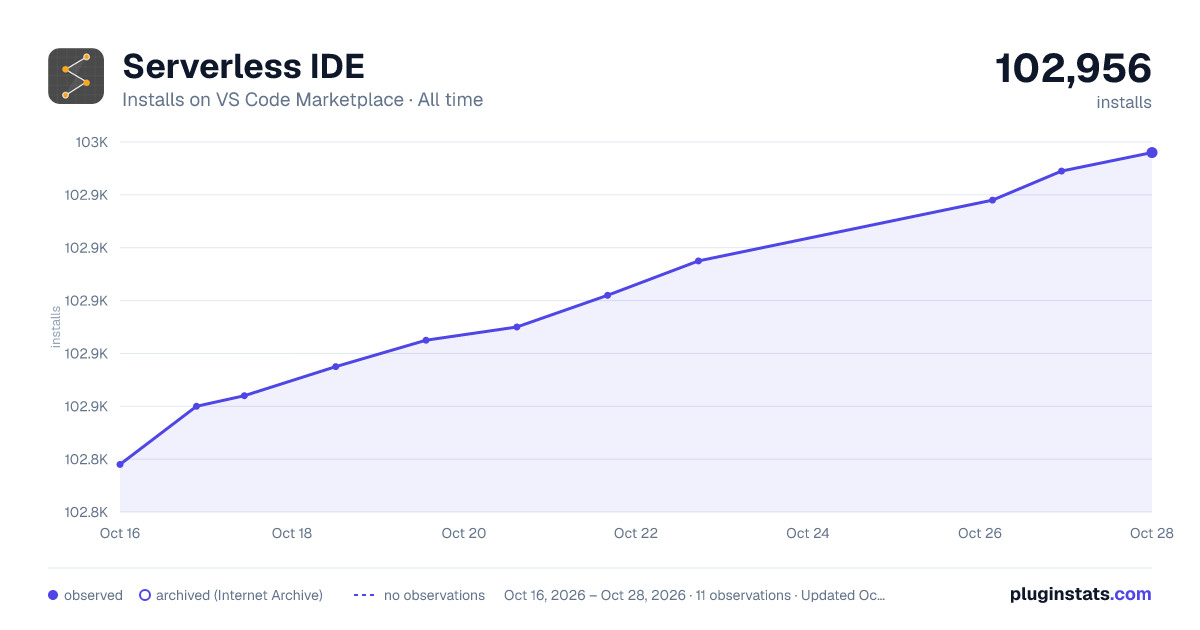Click the Serverless IDE title heading

[243, 67]
